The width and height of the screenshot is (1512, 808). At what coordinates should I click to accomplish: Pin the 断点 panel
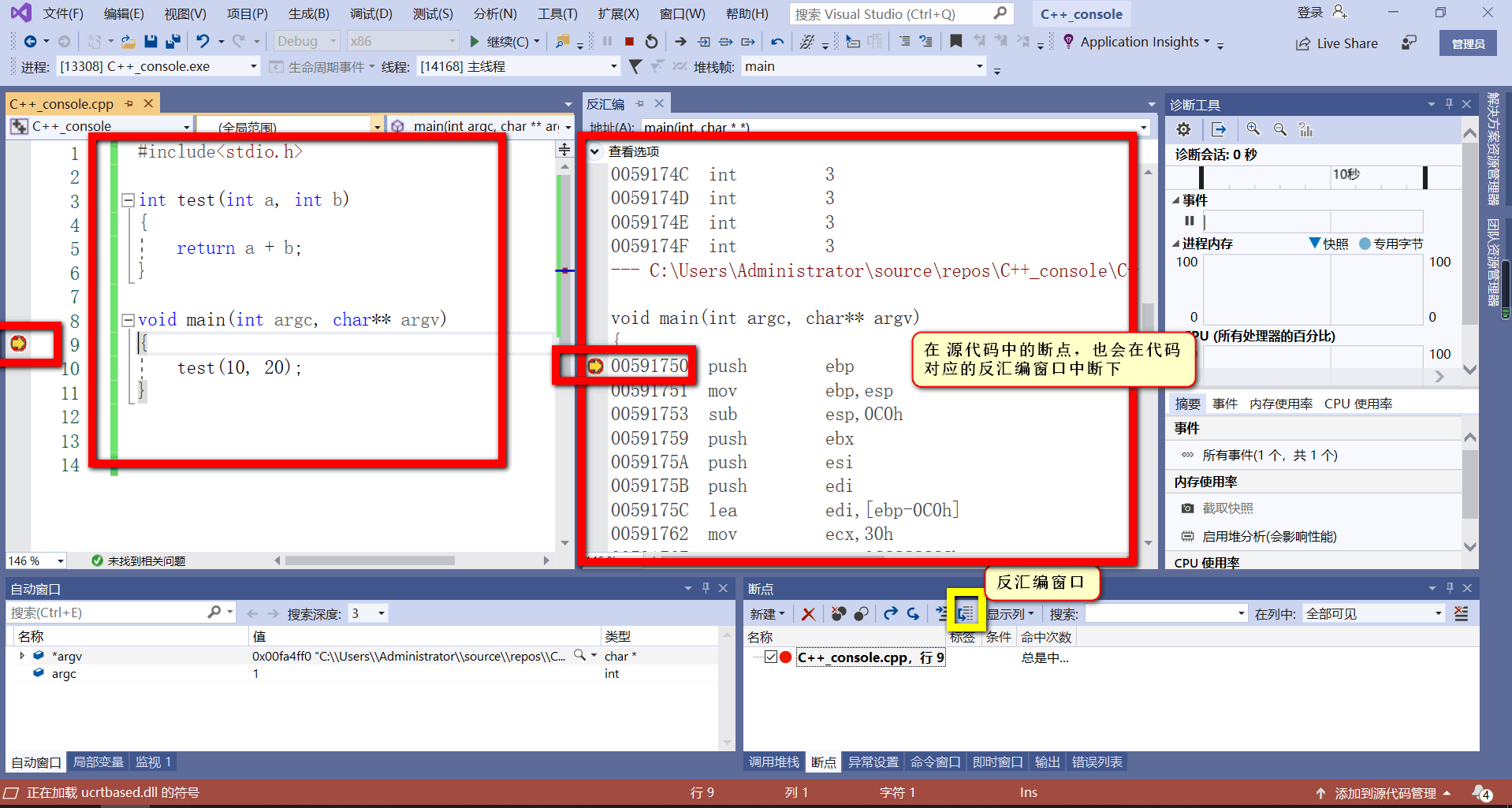pyautogui.click(x=1450, y=588)
